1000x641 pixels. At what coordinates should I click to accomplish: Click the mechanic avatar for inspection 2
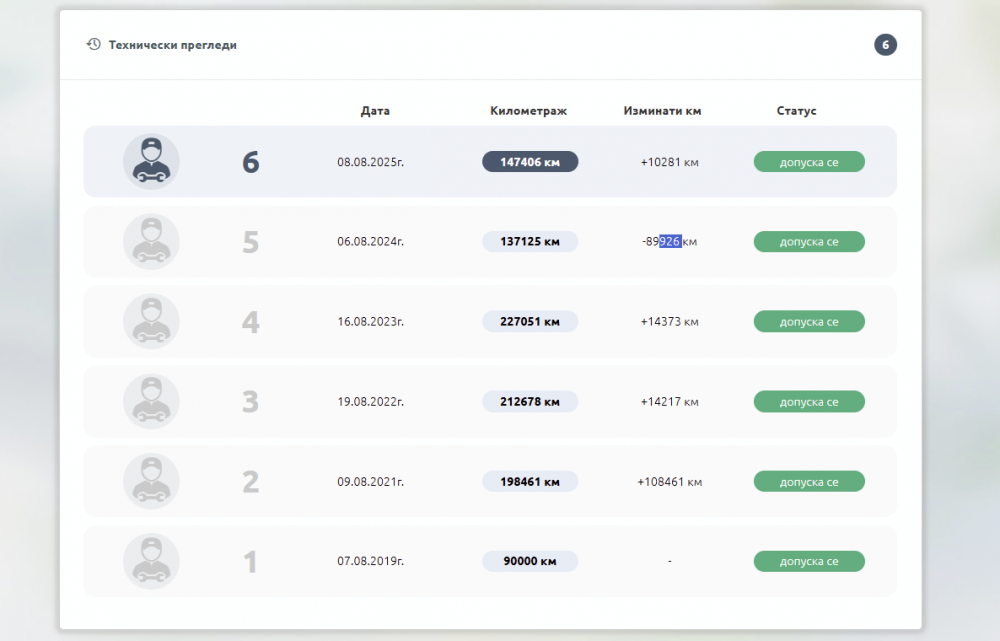151,482
